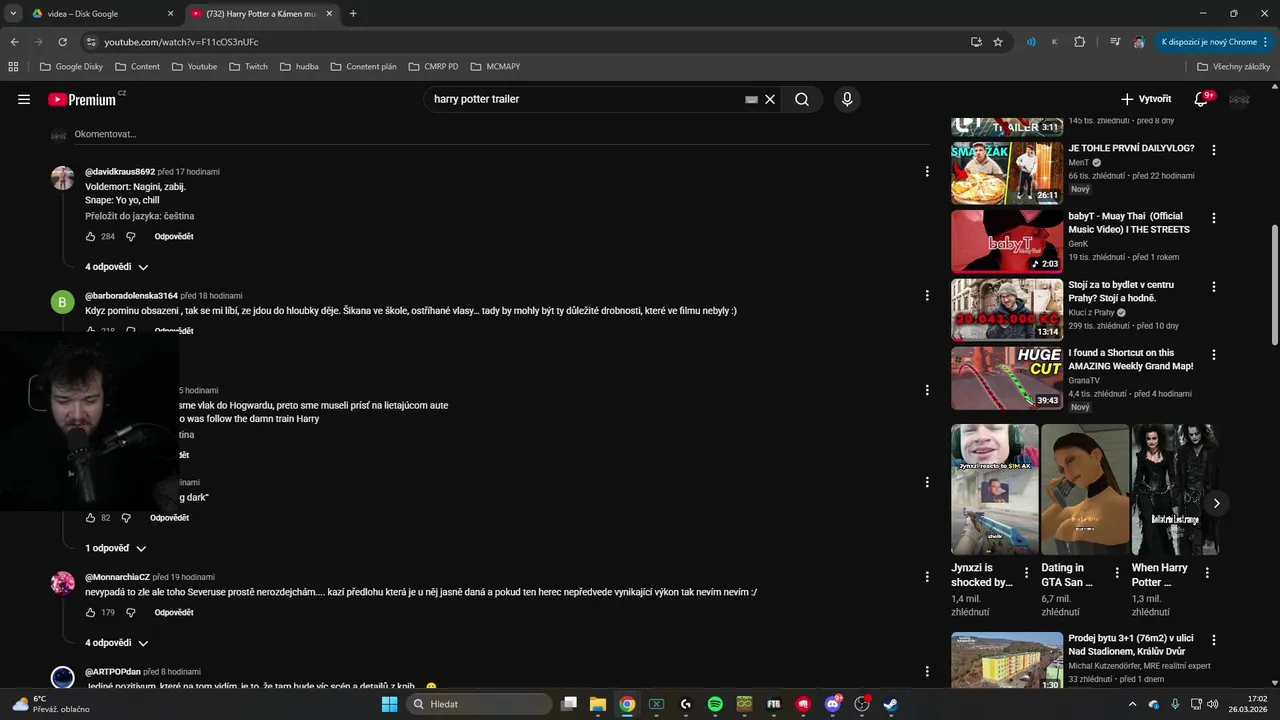Click the 'Vytvořit' create button
This screenshot has width=1280, height=720.
1146,99
